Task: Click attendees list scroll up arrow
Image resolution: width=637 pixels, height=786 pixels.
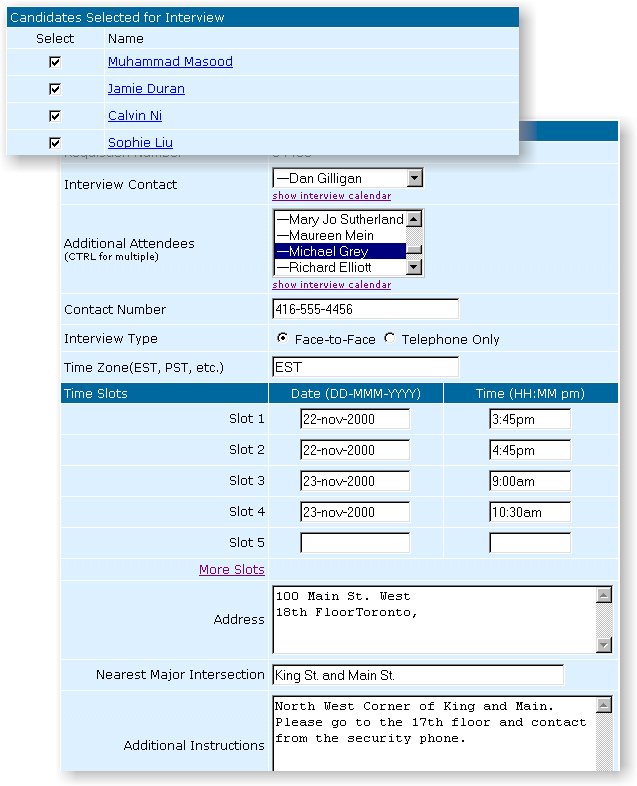Action: coord(414,219)
